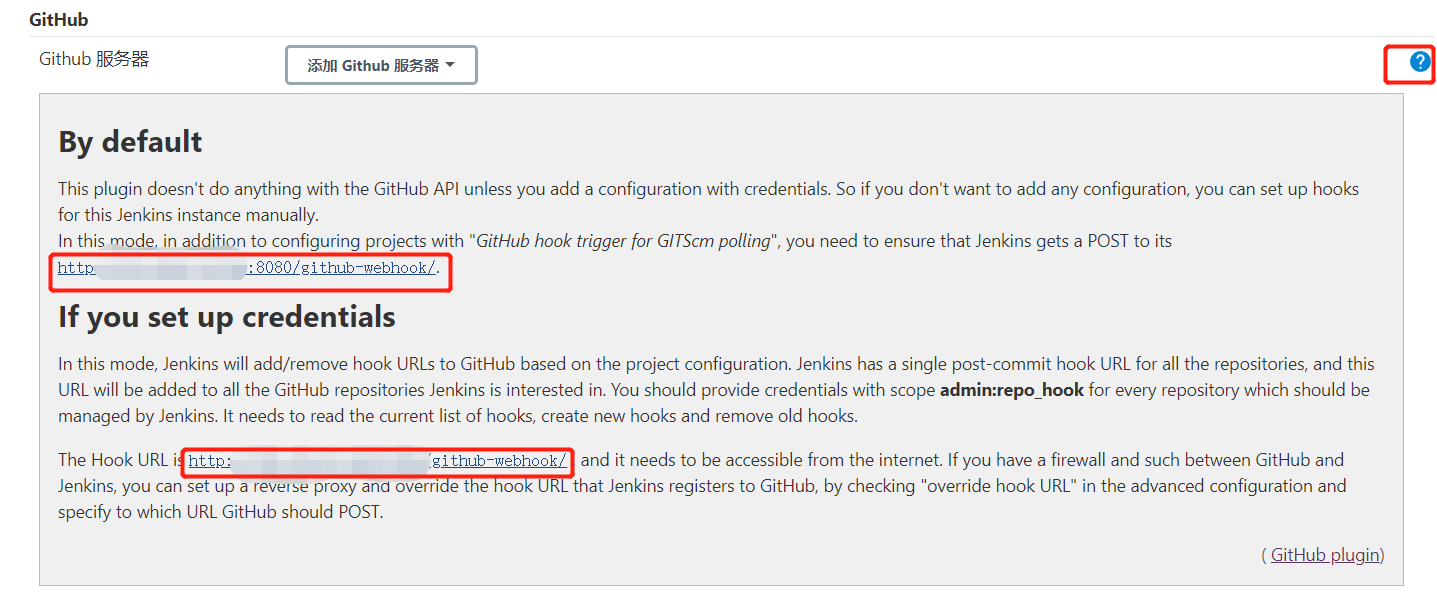1437x602 pixels.
Task: Open the Hook URL github-webhook link
Action: [378, 461]
